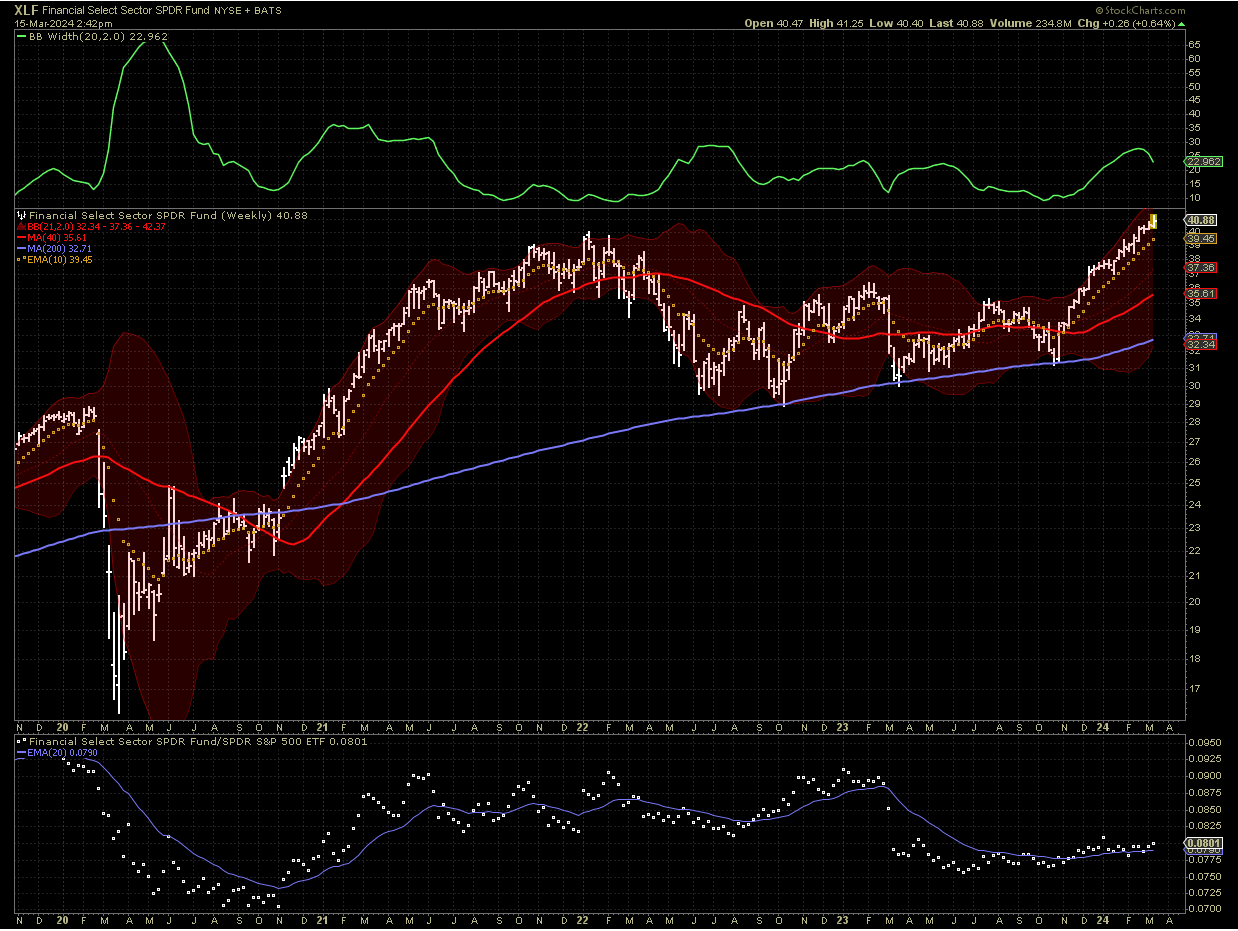The image size is (1238, 931).
Task: Click the green line marker before BB Width
Action: (20, 35)
